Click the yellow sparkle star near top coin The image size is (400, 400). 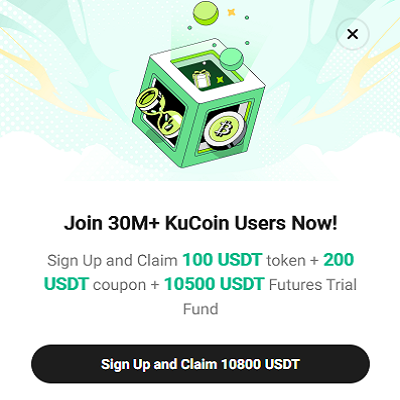(x=231, y=12)
